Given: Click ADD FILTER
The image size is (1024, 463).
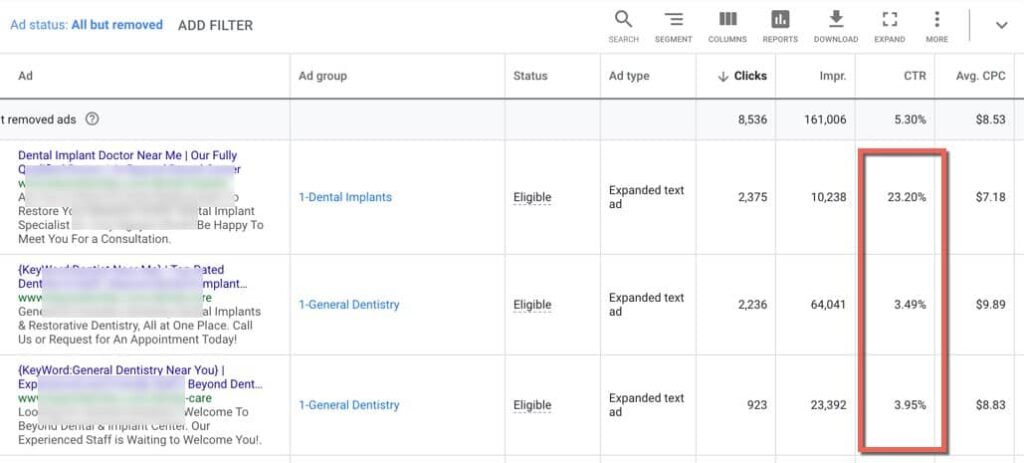Looking at the screenshot, I should pos(216,25).
